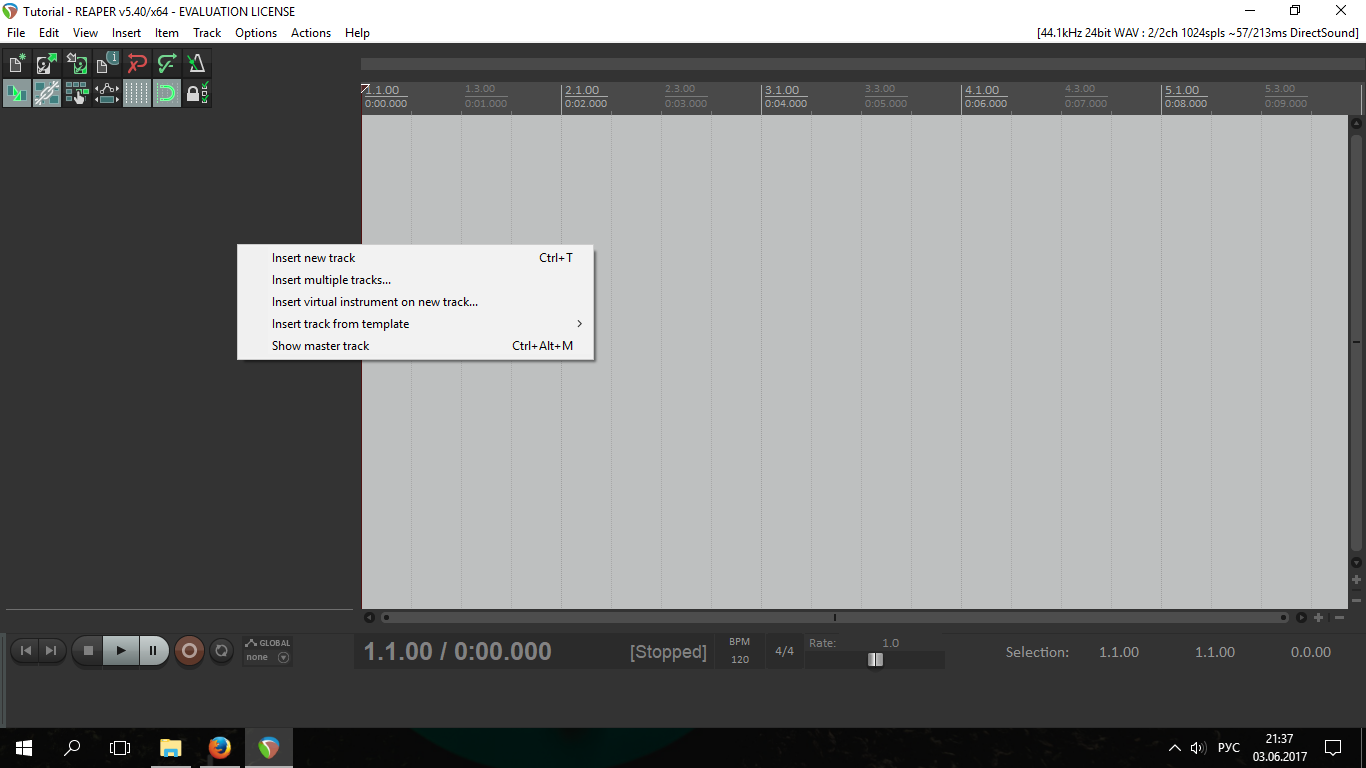Screen dimensions: 1366x768
Task: Open the Track menu
Action: click(x=207, y=33)
